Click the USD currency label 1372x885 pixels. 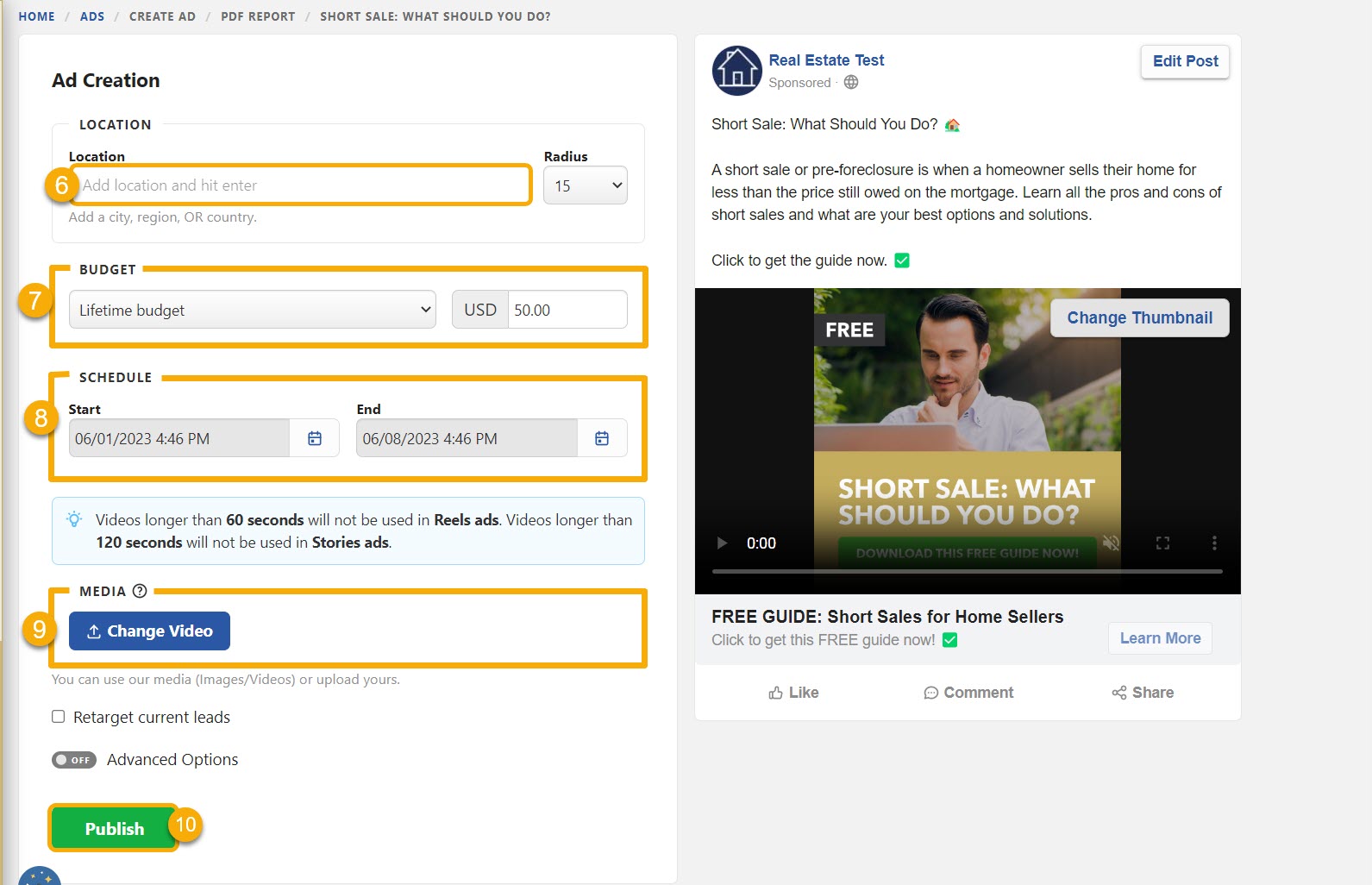pos(480,310)
